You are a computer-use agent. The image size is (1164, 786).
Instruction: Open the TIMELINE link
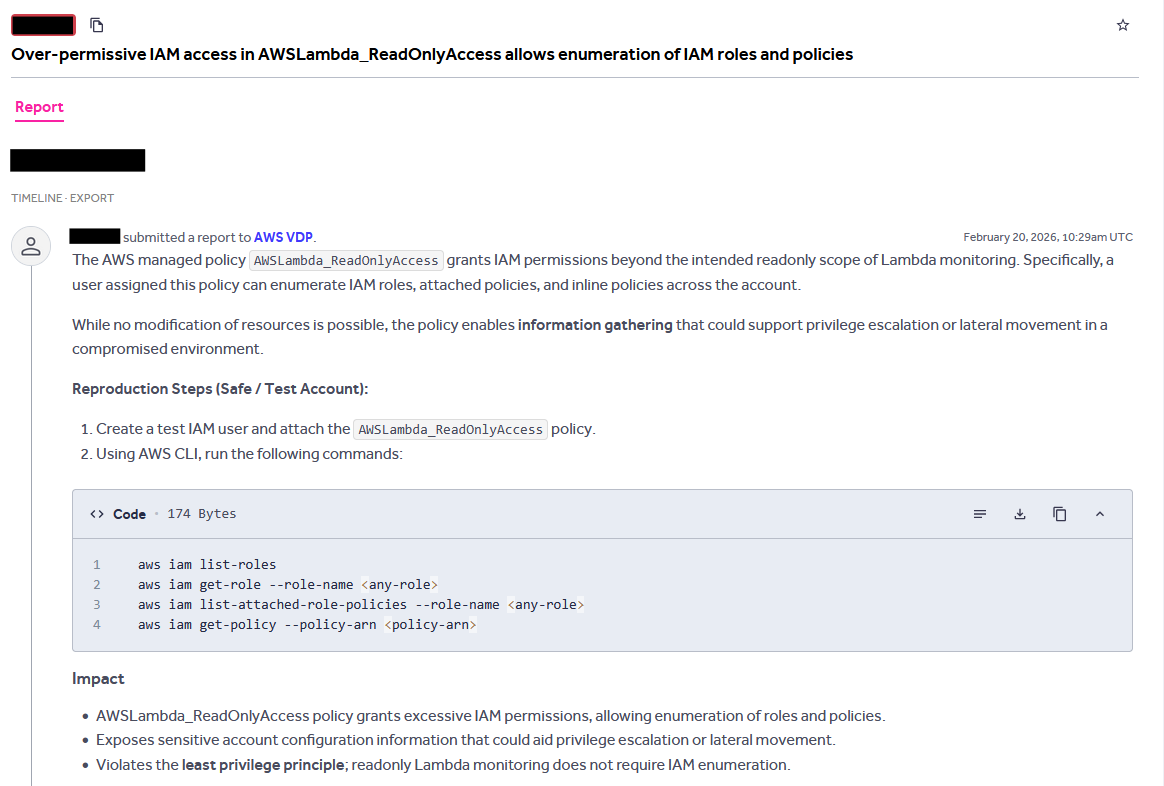[x=36, y=198]
